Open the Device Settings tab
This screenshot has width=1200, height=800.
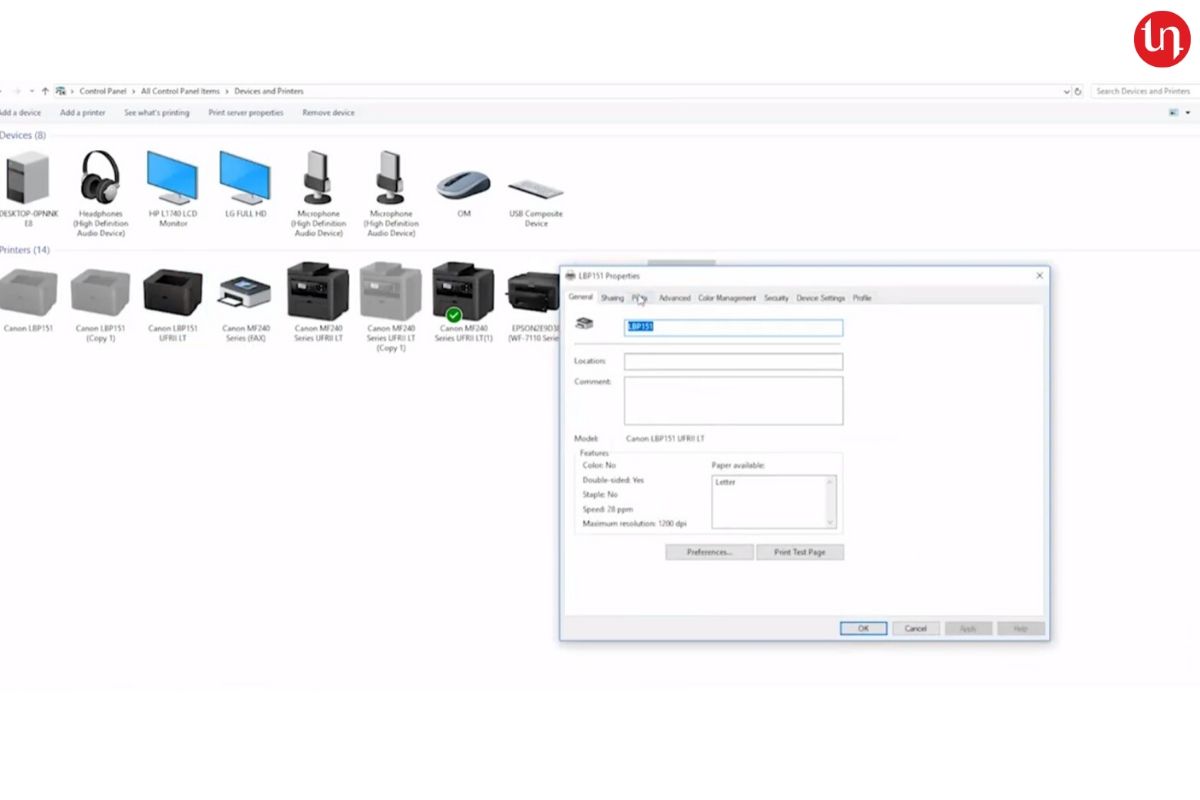pyautogui.click(x=820, y=298)
